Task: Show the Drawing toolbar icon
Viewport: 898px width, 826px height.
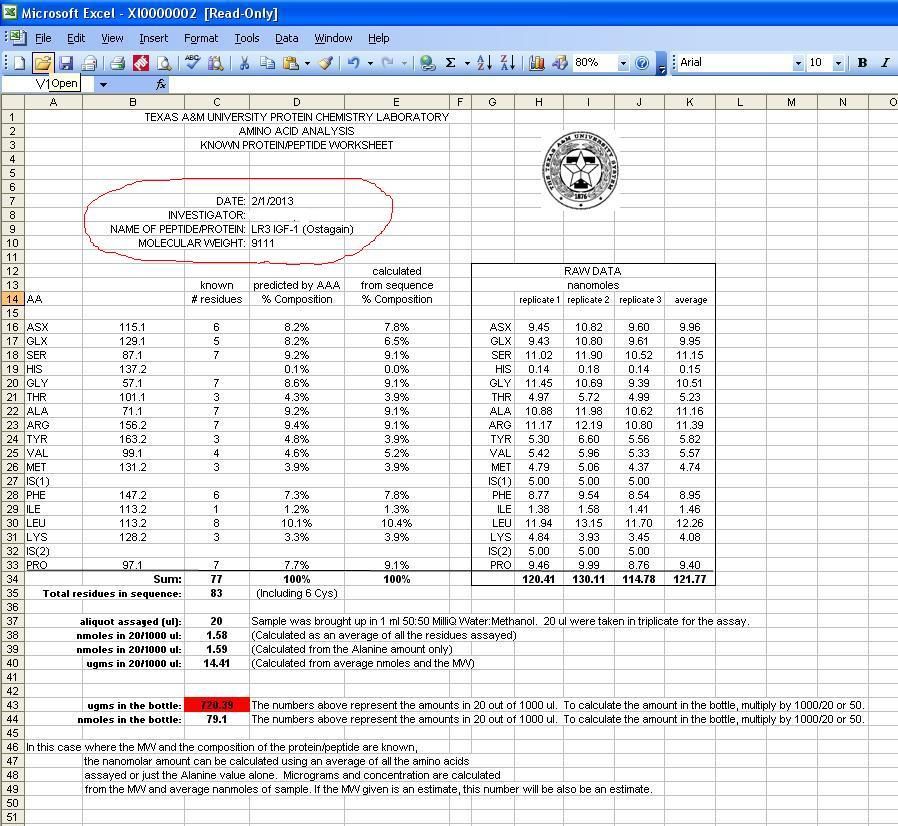Action: click(x=560, y=62)
